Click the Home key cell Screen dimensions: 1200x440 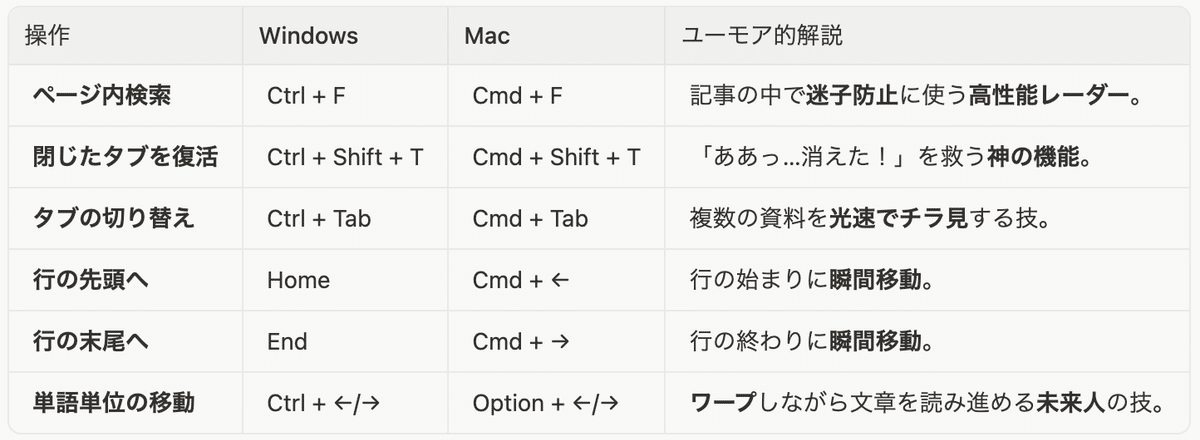pos(298,280)
